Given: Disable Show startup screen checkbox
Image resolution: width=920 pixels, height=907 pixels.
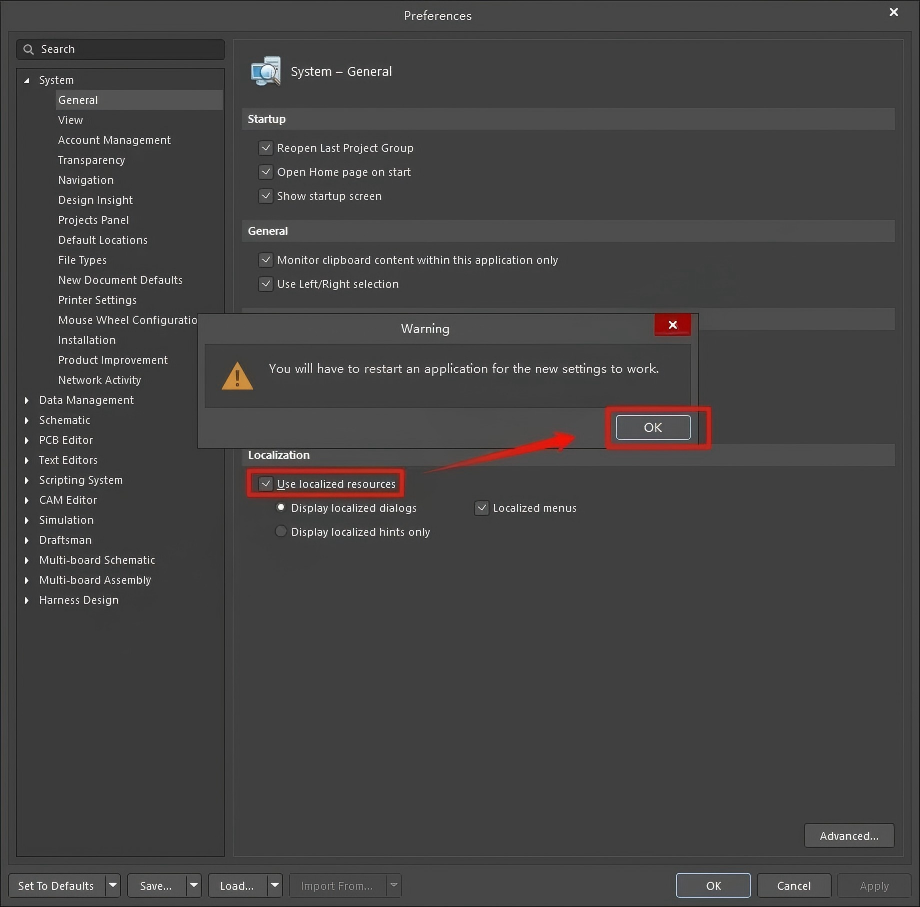Looking at the screenshot, I should coord(266,196).
